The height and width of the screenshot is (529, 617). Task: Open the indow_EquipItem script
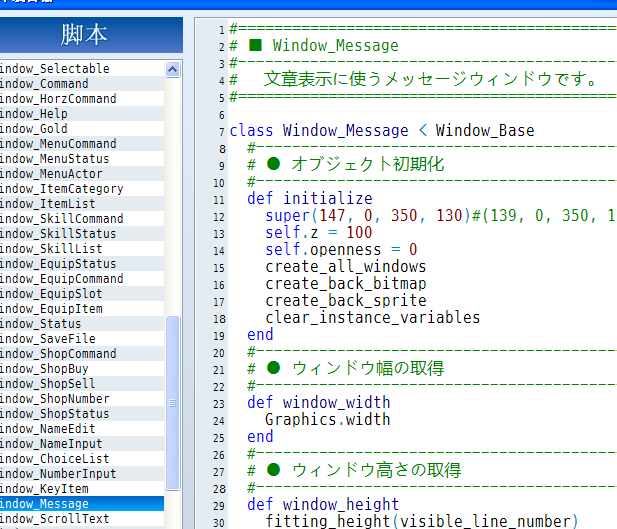[82, 308]
